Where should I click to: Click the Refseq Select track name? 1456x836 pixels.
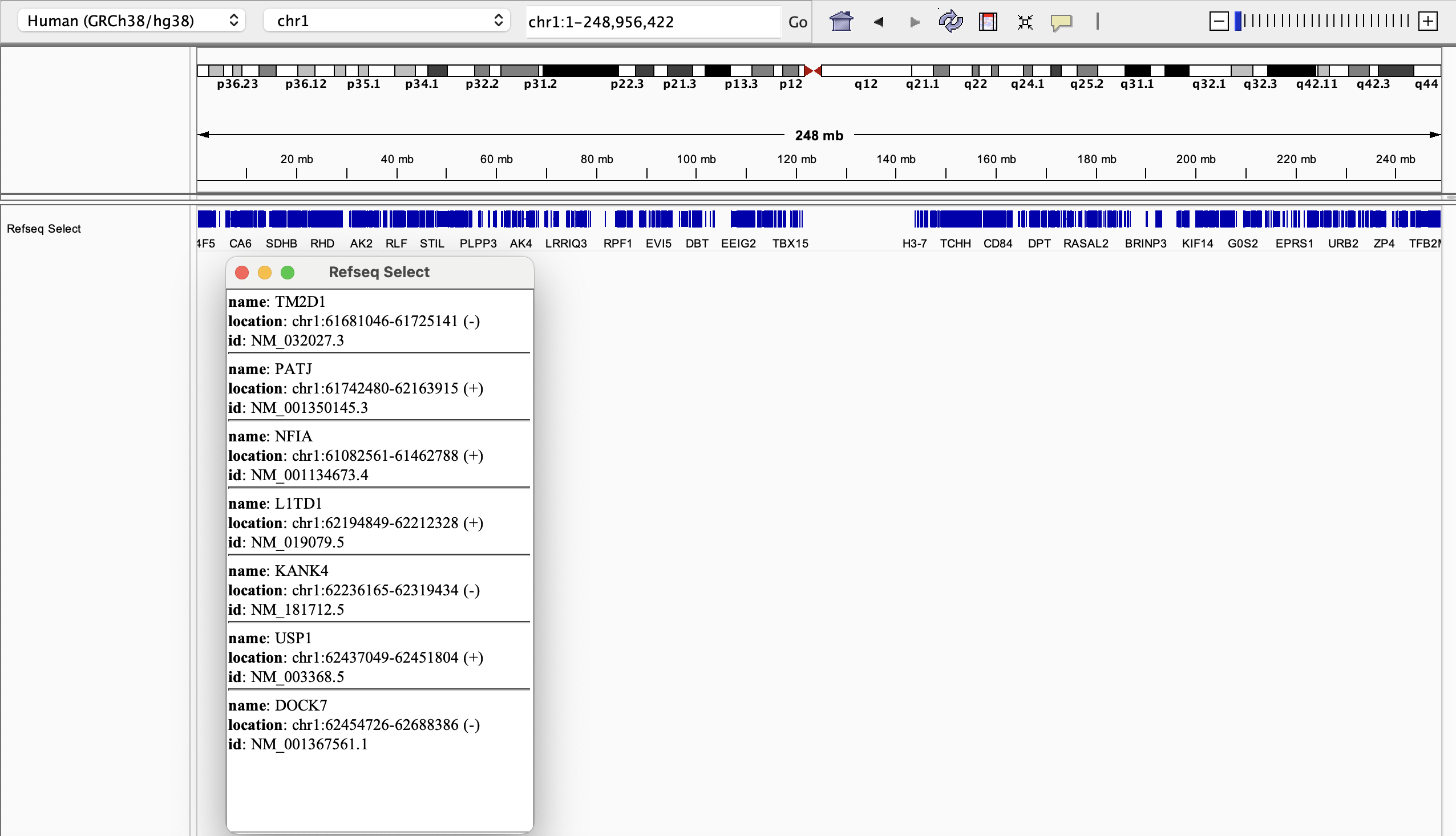tap(44, 229)
